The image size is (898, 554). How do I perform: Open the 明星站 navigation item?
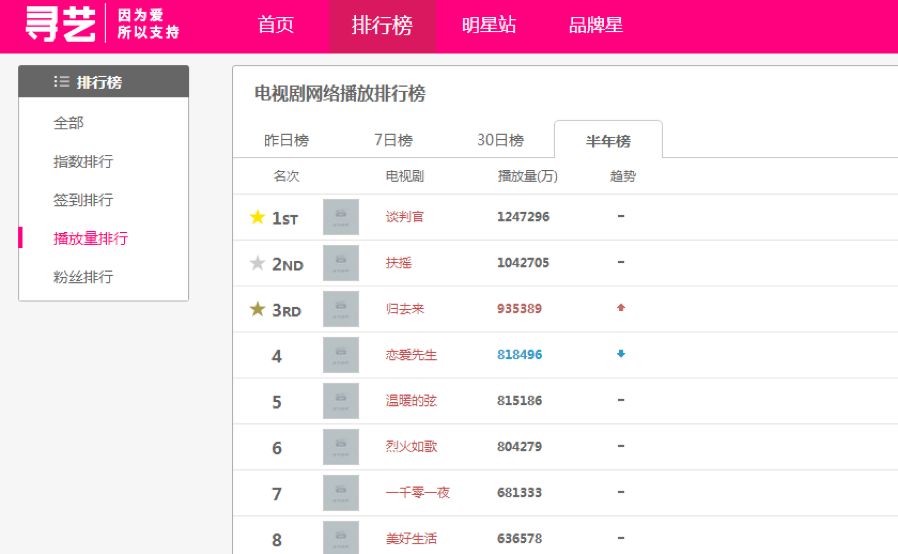489,25
